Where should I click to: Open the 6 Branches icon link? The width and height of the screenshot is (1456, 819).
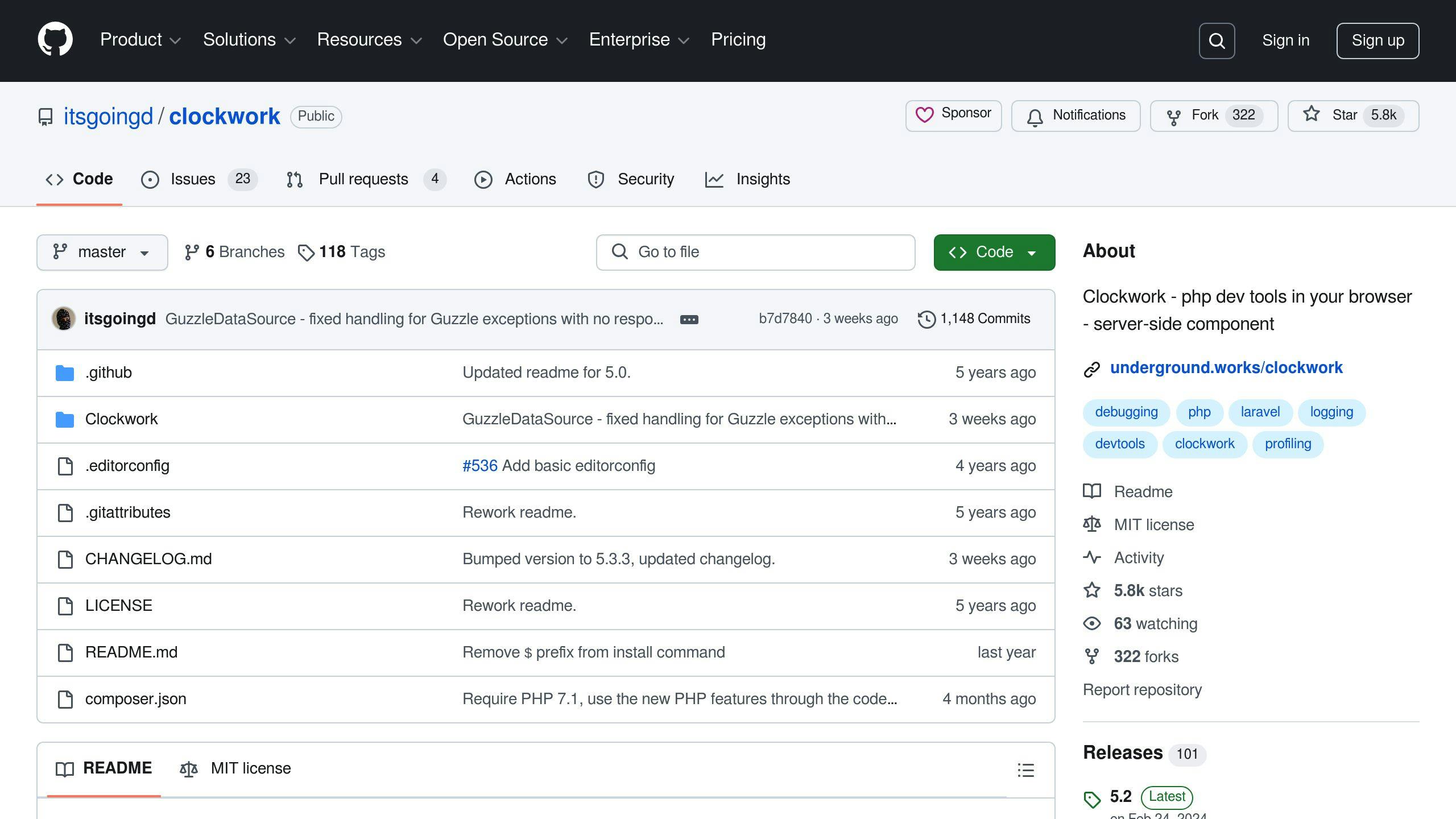coord(192,253)
